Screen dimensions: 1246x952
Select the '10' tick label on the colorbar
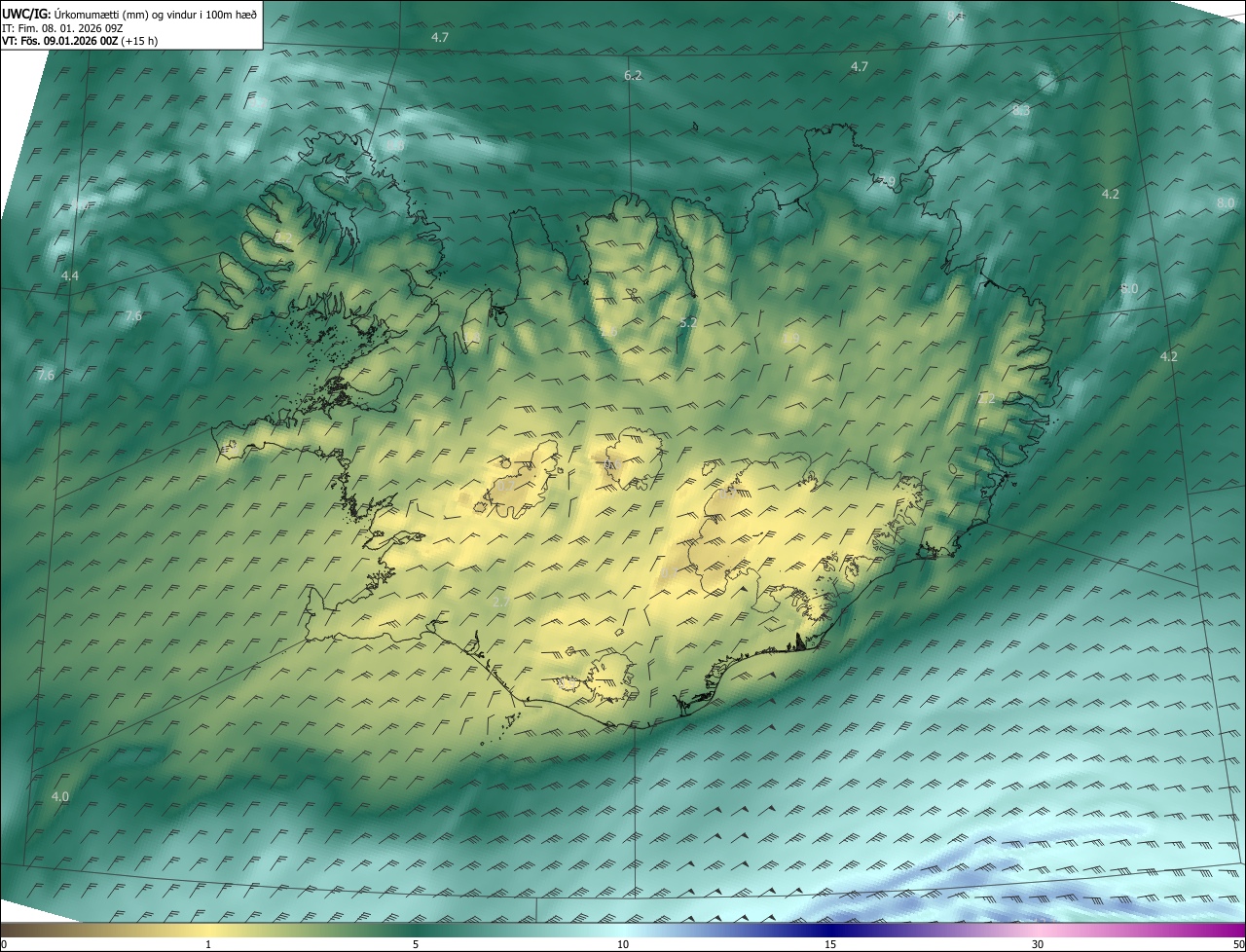click(623, 944)
